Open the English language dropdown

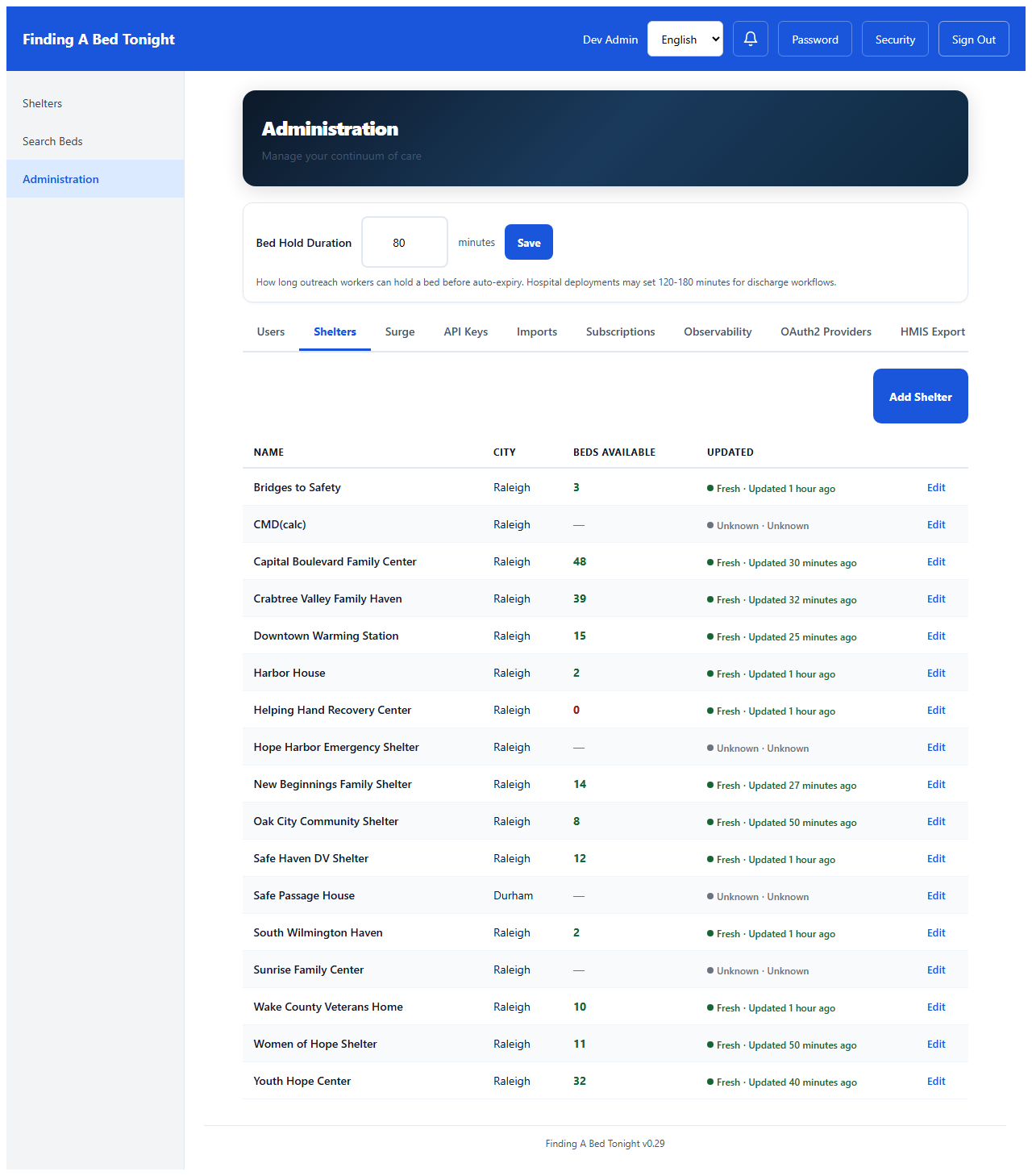coord(685,39)
